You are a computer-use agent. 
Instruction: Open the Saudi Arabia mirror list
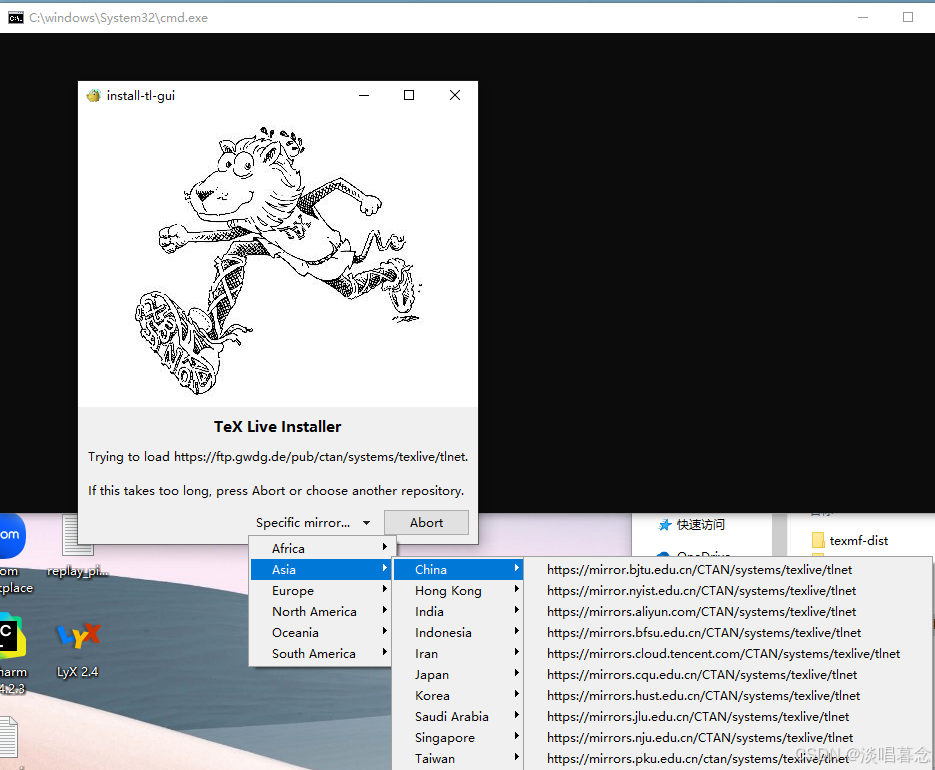pyautogui.click(x=458, y=716)
